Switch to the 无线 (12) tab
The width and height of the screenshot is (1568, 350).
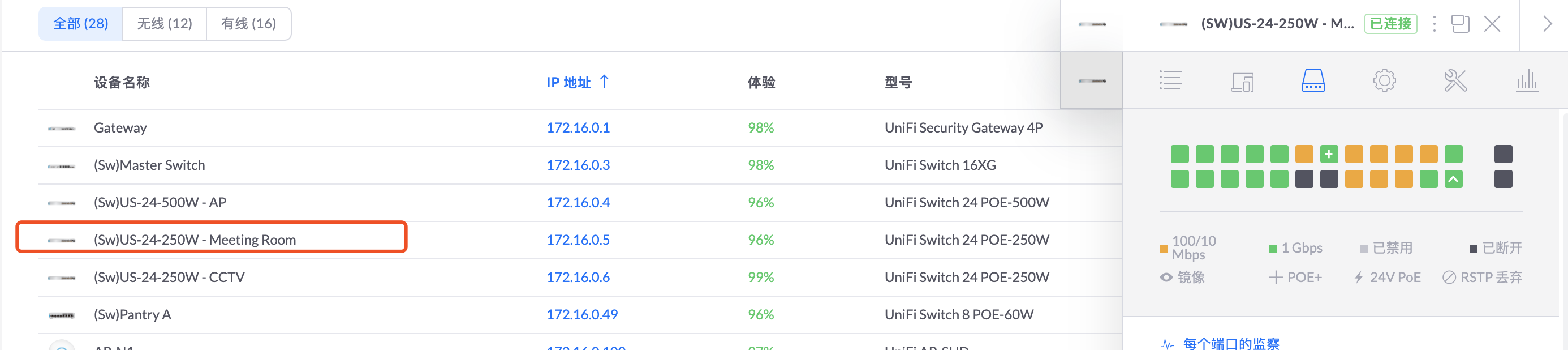point(165,24)
